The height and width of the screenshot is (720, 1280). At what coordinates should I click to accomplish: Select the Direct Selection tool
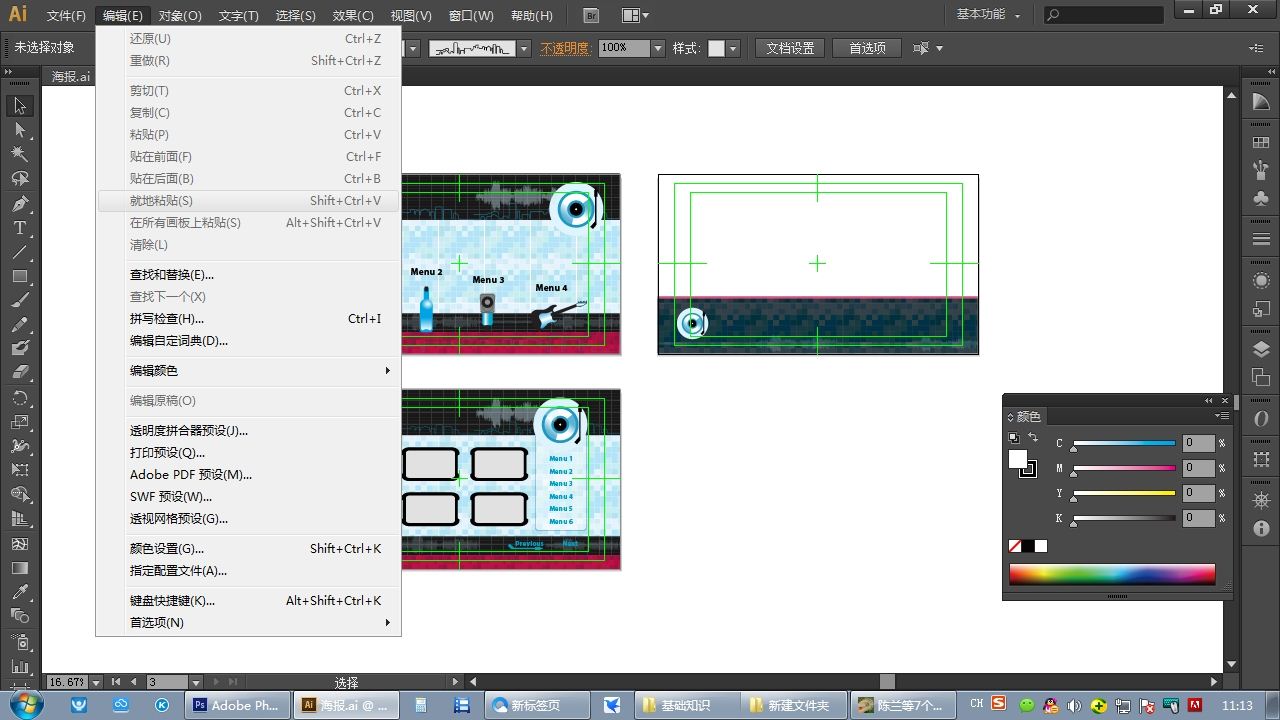20,130
